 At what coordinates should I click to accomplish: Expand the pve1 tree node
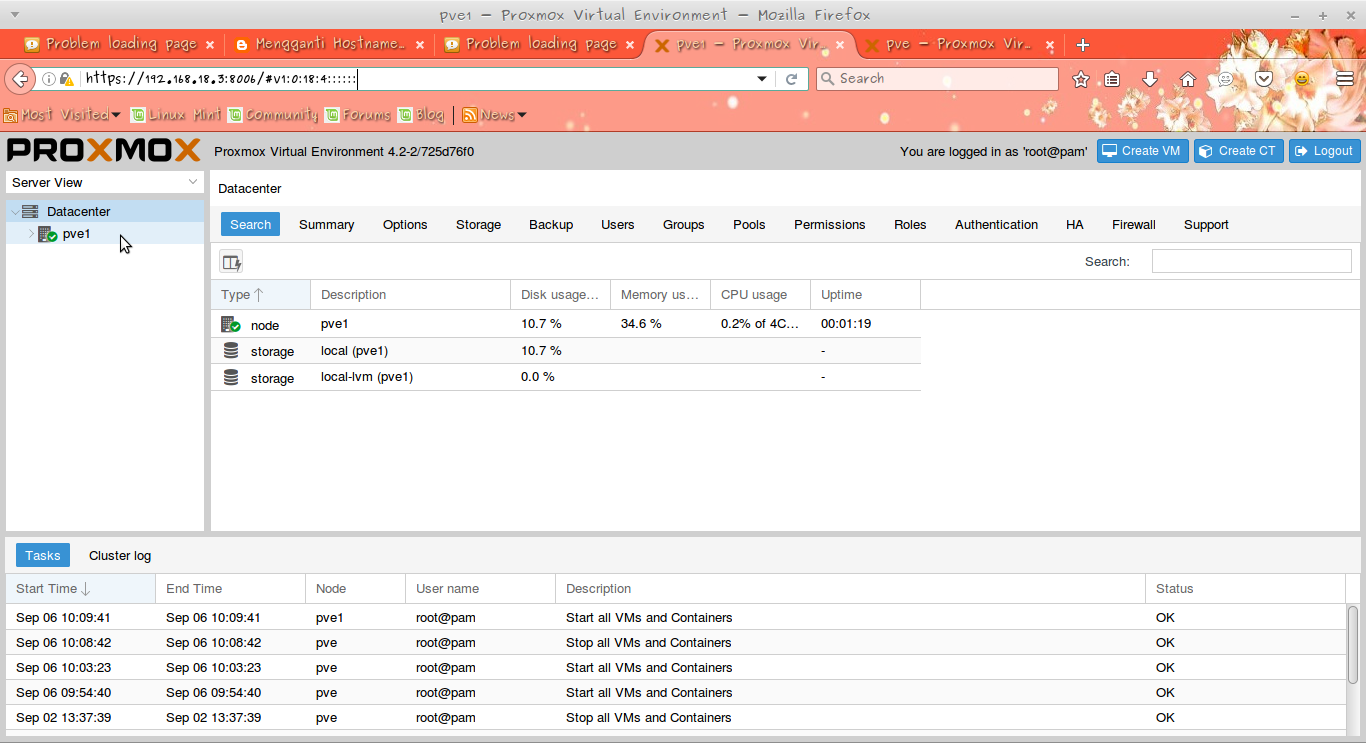[x=31, y=235]
